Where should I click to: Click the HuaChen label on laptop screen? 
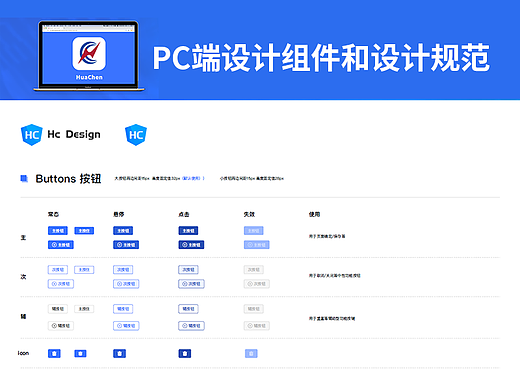pos(89,77)
